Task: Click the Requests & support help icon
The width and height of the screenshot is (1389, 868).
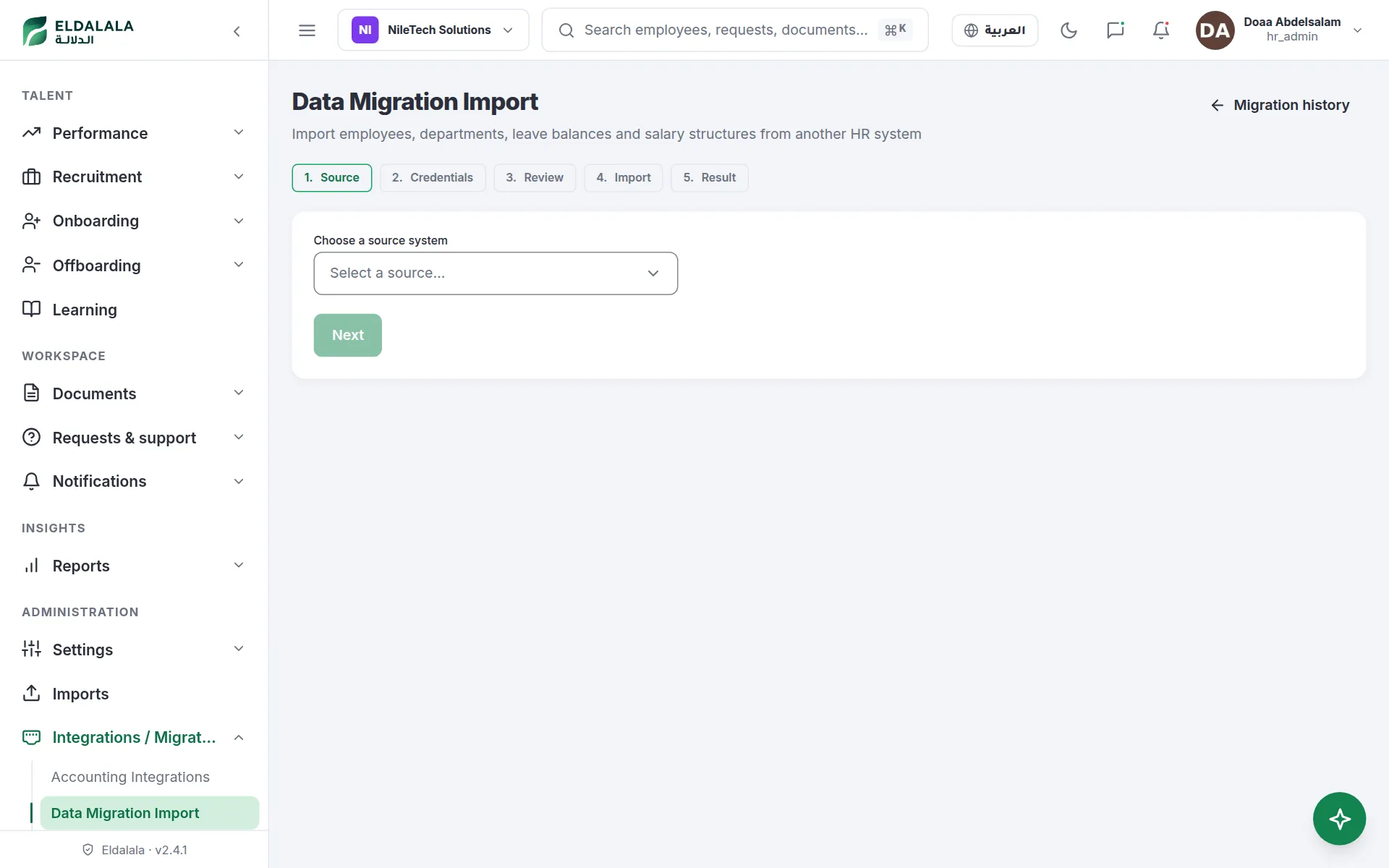Action: pos(31,438)
